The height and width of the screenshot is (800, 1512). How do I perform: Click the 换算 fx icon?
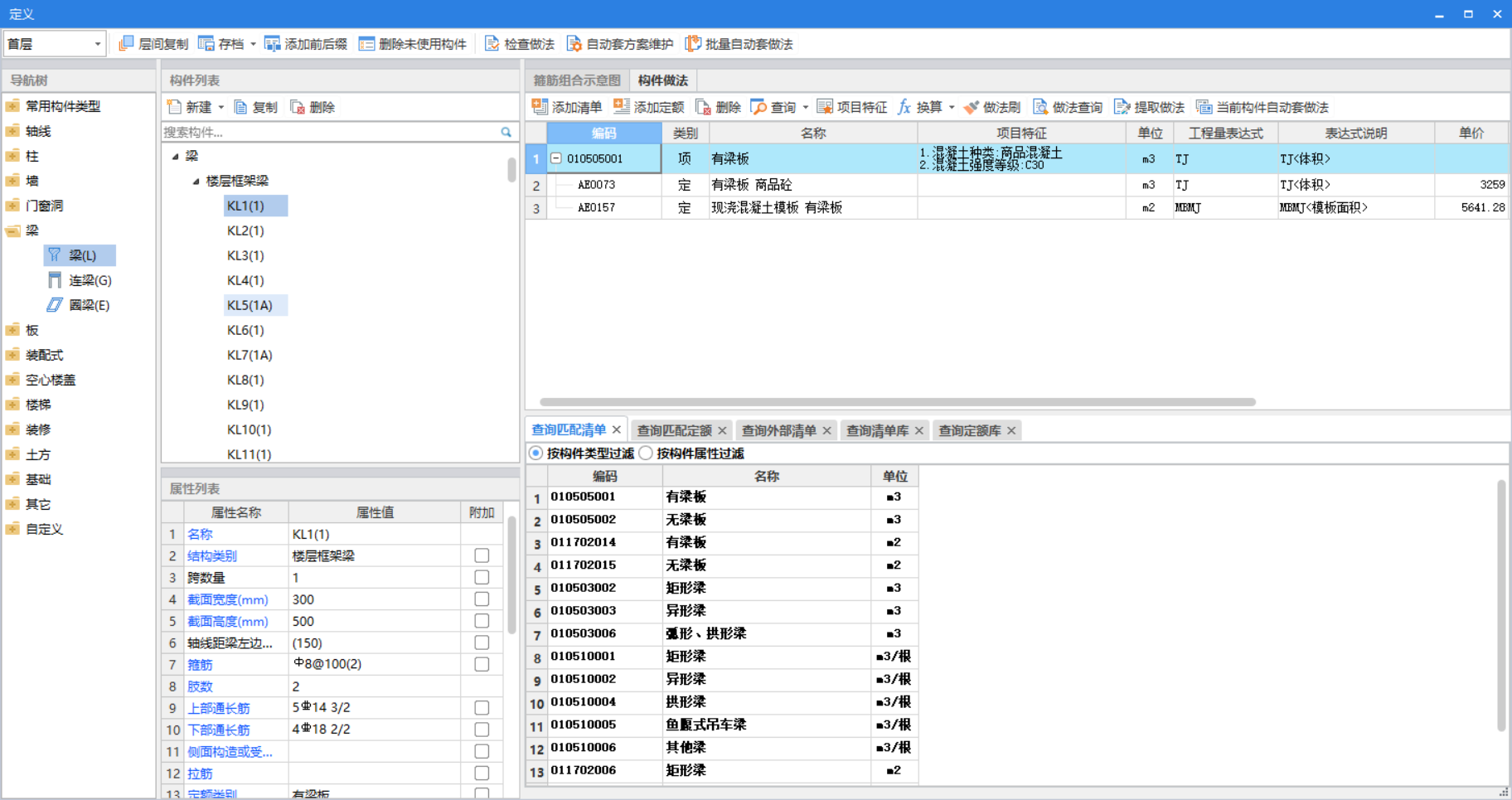[904, 107]
